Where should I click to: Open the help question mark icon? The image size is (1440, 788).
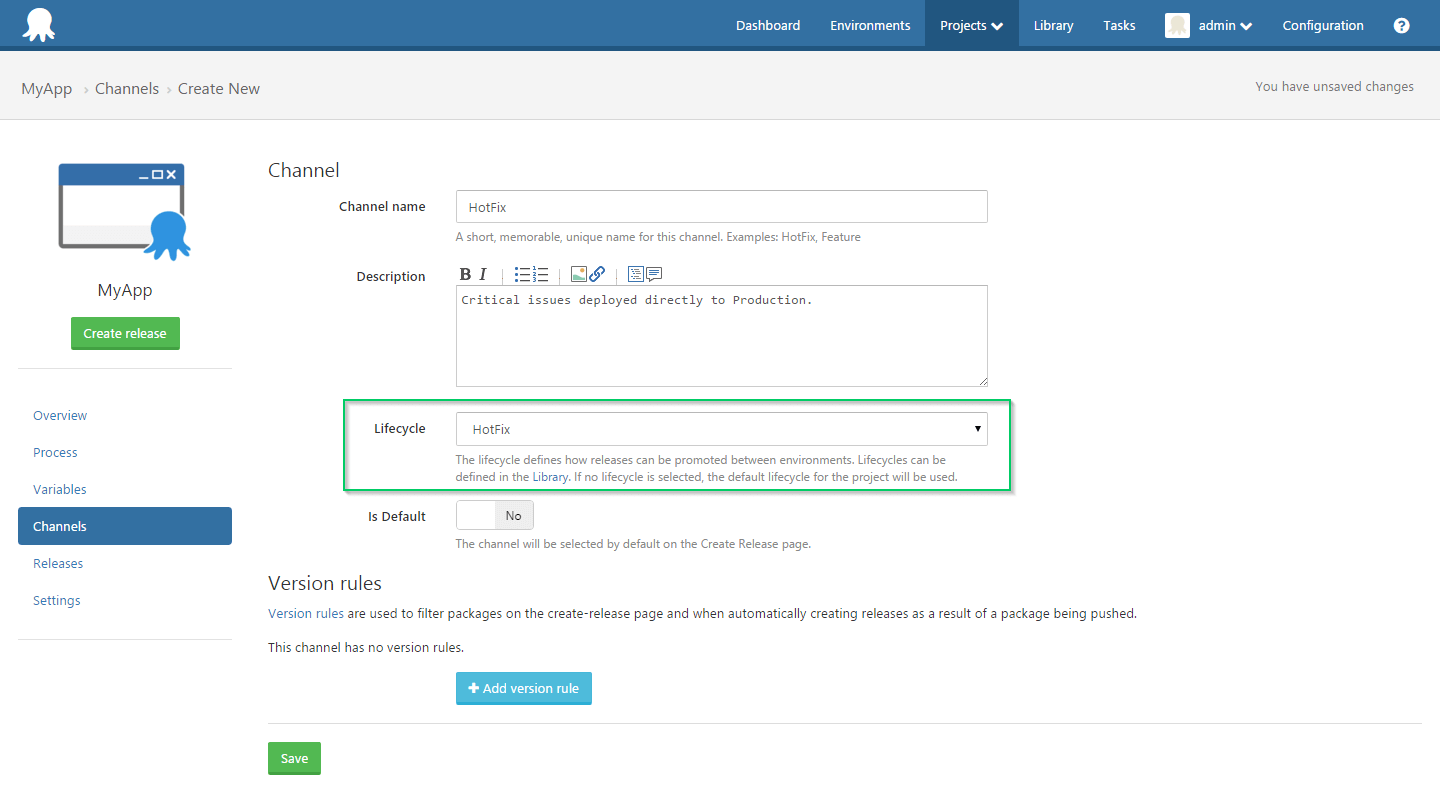tap(1401, 26)
